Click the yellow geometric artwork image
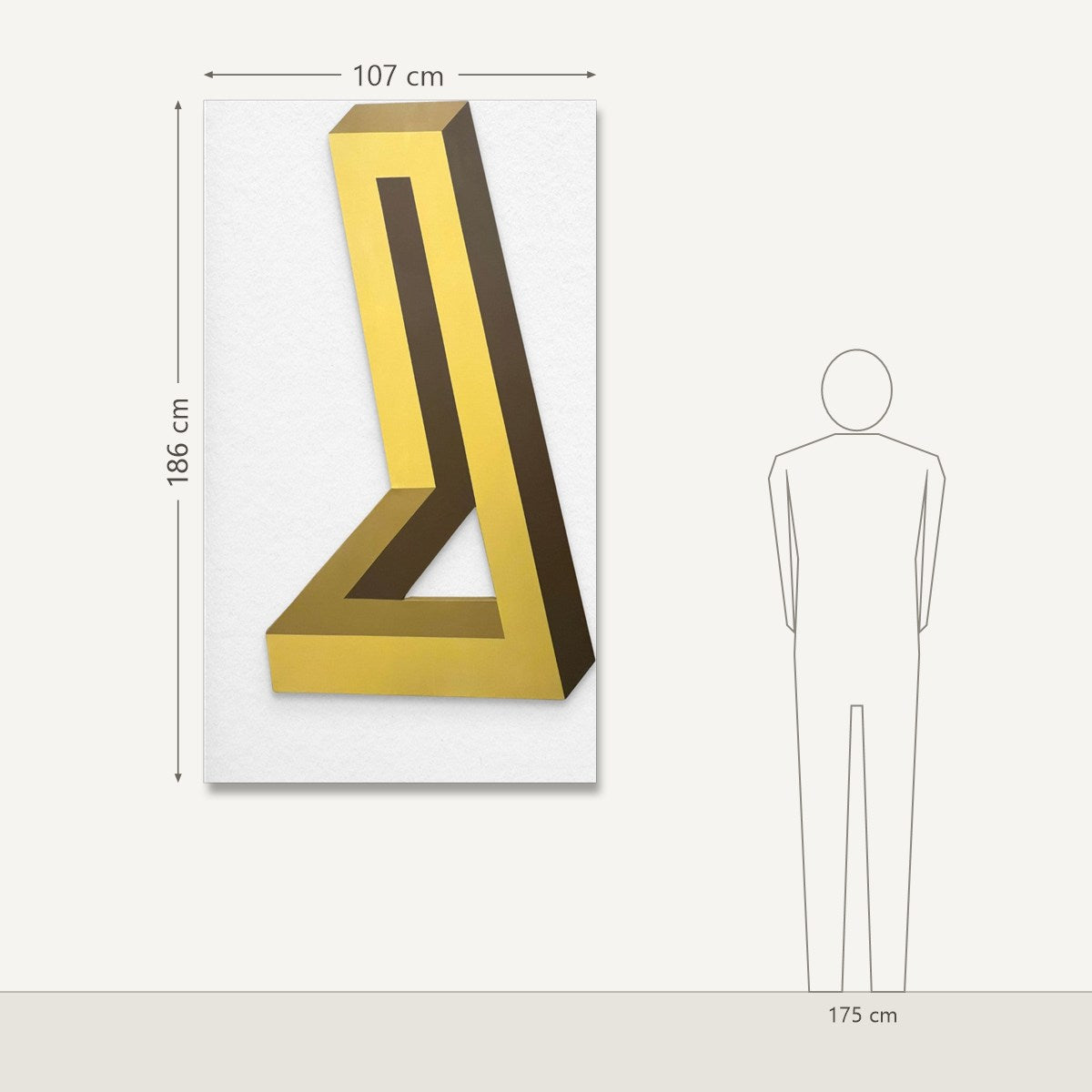Screen dimensions: 1092x1092 tap(399, 440)
